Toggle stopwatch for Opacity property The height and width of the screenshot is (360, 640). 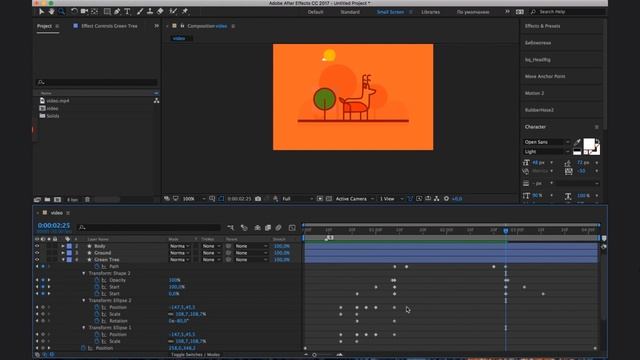tap(97, 280)
